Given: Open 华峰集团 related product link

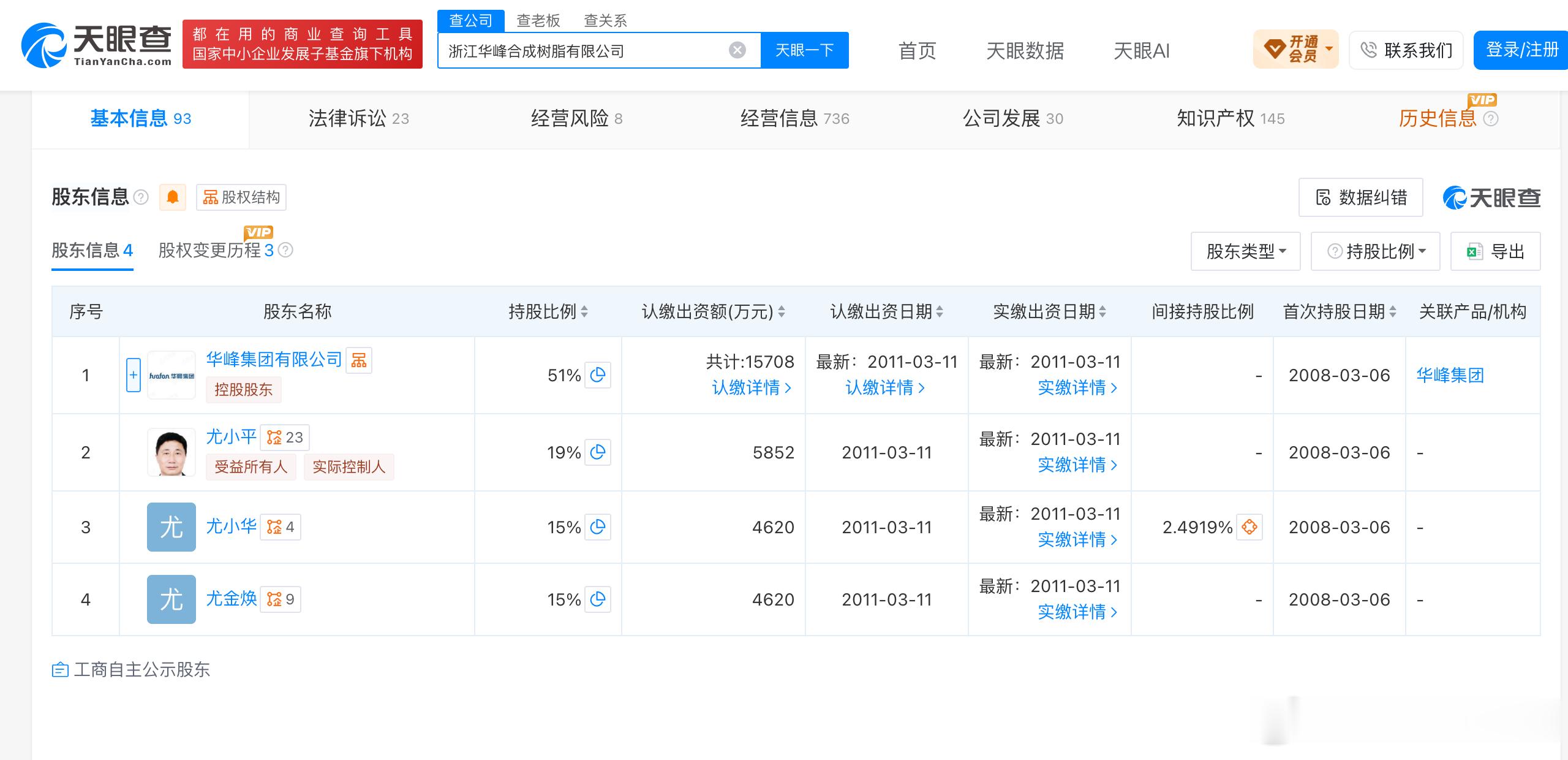Looking at the screenshot, I should point(1450,375).
